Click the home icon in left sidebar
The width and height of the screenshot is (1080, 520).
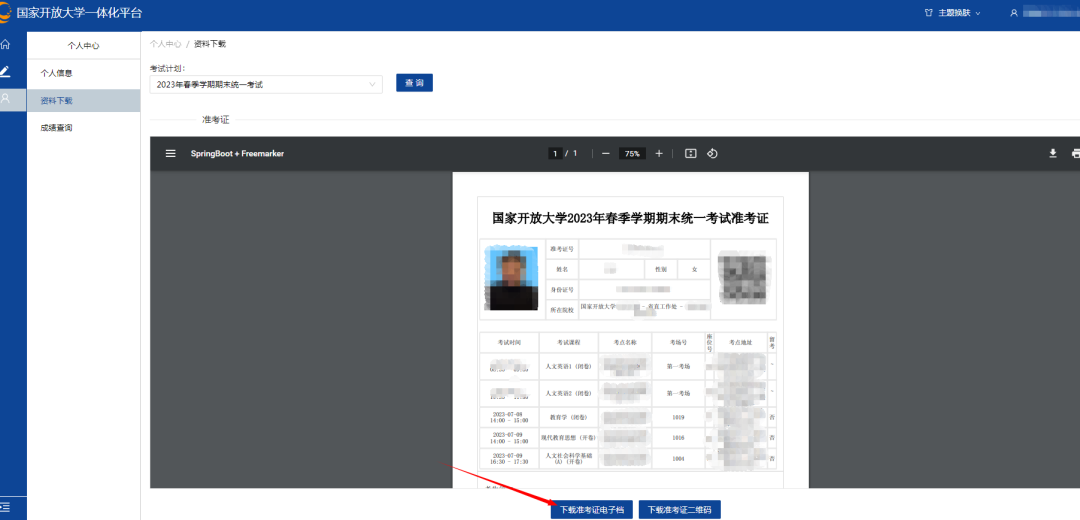click(6, 45)
